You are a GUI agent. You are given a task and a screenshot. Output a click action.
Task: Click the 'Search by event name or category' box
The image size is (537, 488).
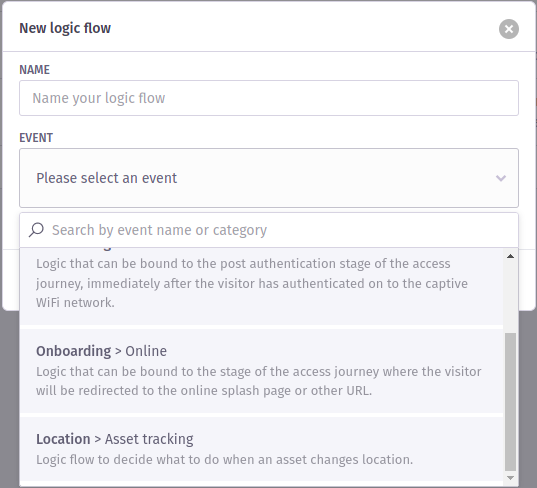coord(269,230)
